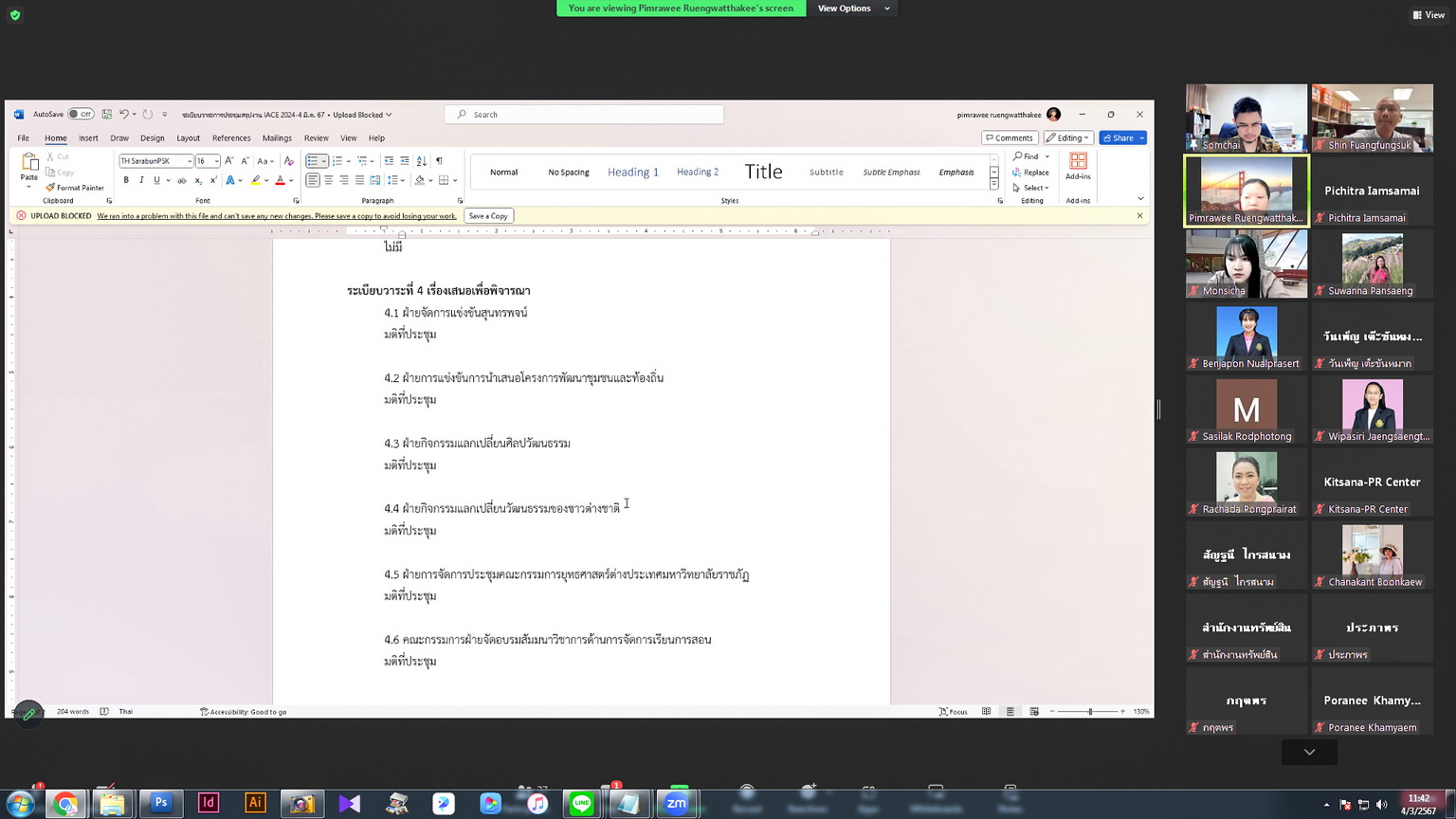Click the Thai distributed alignment icon

(375, 180)
